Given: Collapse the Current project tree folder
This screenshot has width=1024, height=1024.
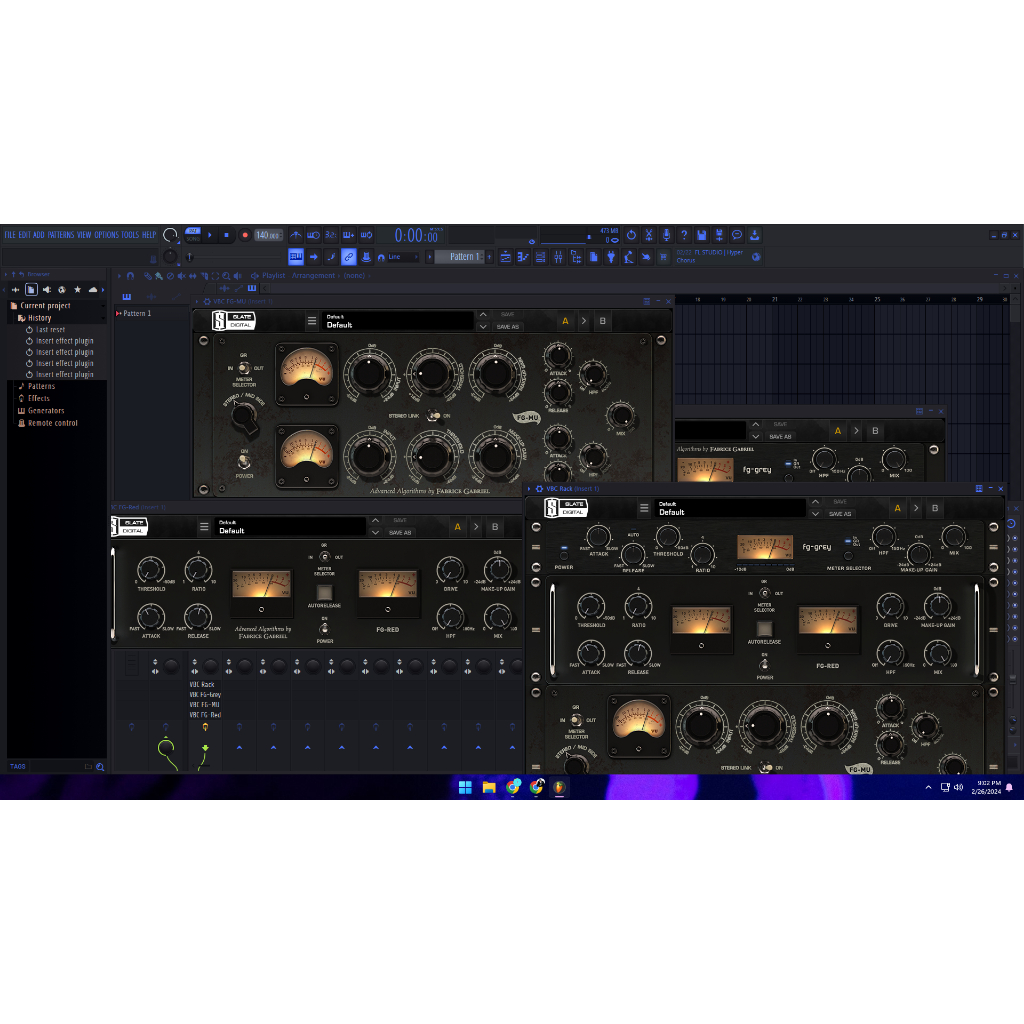Looking at the screenshot, I should pyautogui.click(x=45, y=306).
